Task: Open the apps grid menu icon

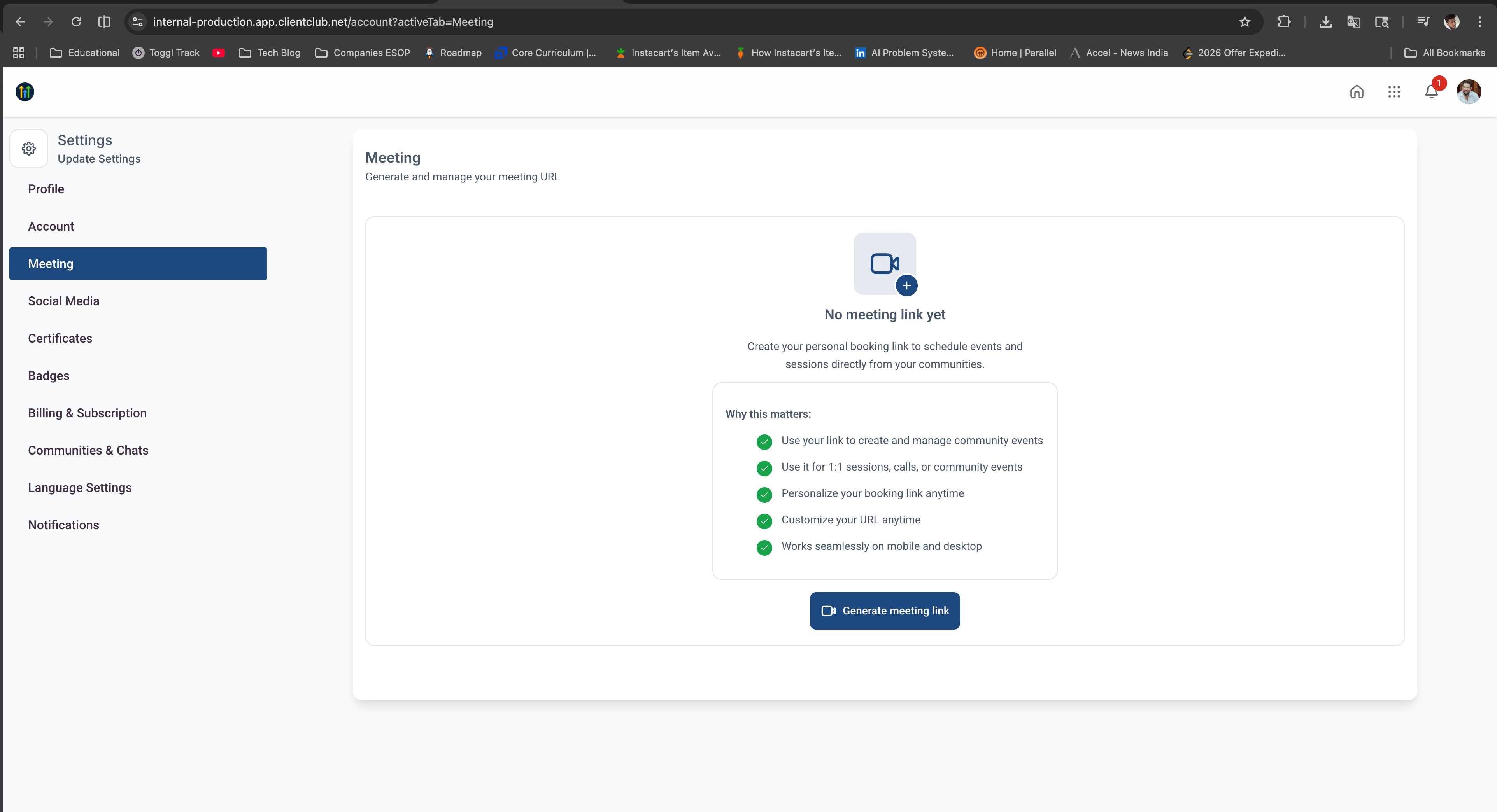Action: [x=1394, y=92]
